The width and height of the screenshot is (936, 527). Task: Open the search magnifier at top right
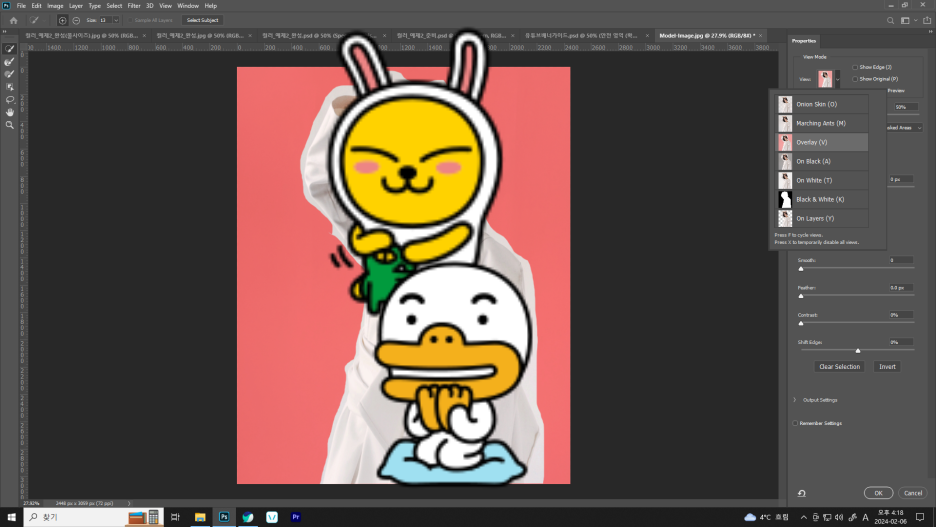click(x=890, y=20)
